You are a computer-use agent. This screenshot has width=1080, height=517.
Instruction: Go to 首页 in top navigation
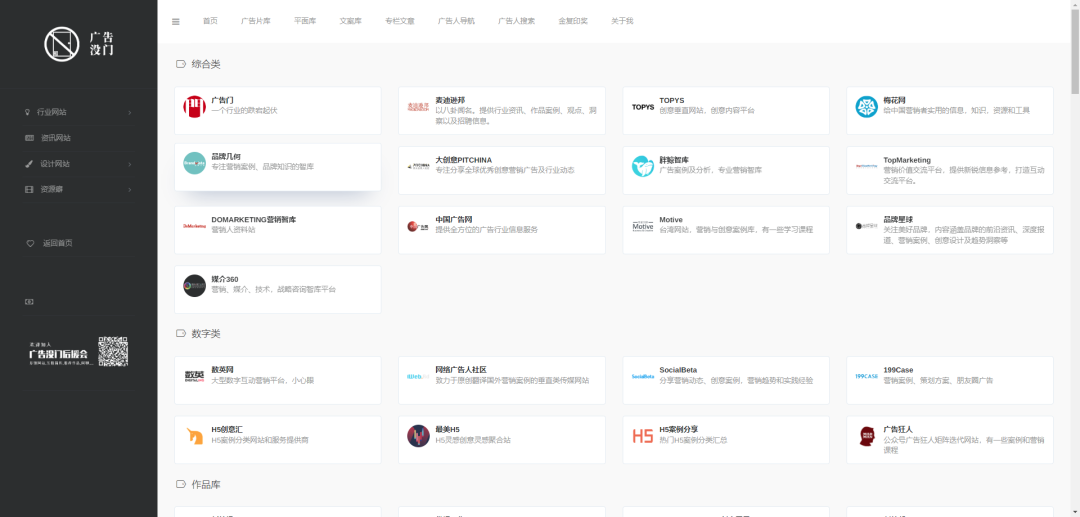[210, 21]
